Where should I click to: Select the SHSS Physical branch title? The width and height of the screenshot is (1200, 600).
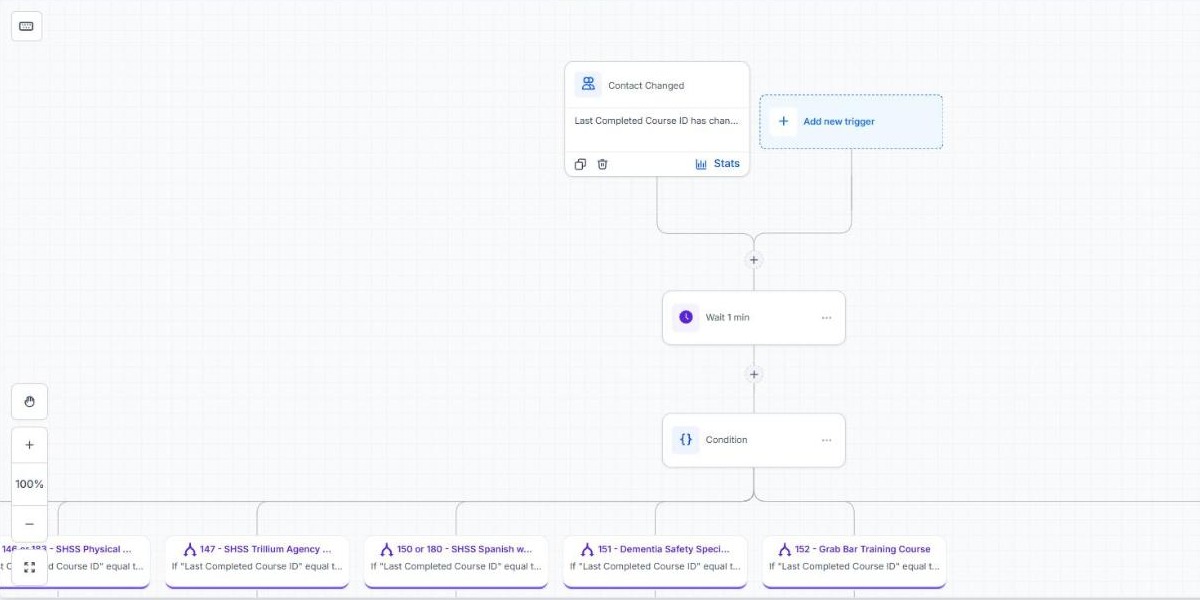tap(67, 549)
